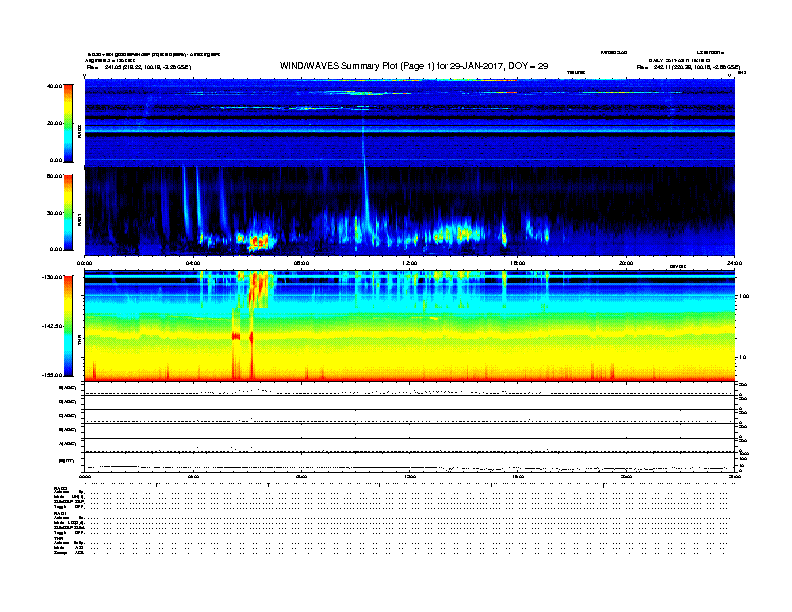
Task: Click the WIND/WAVES Summary Plot title
Action: pos(414,66)
